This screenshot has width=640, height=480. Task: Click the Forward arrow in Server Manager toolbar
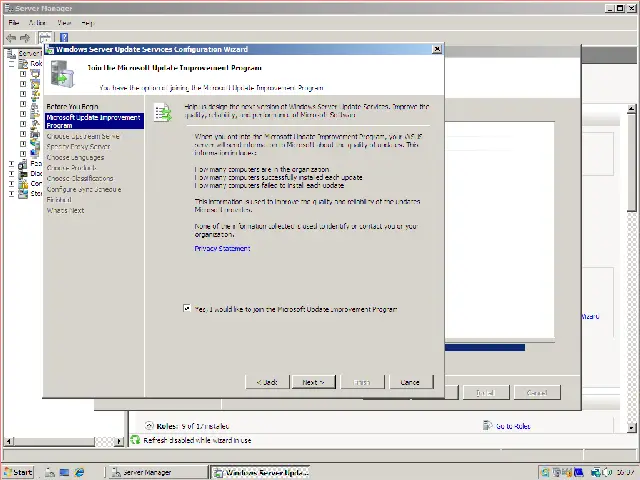click(25, 38)
